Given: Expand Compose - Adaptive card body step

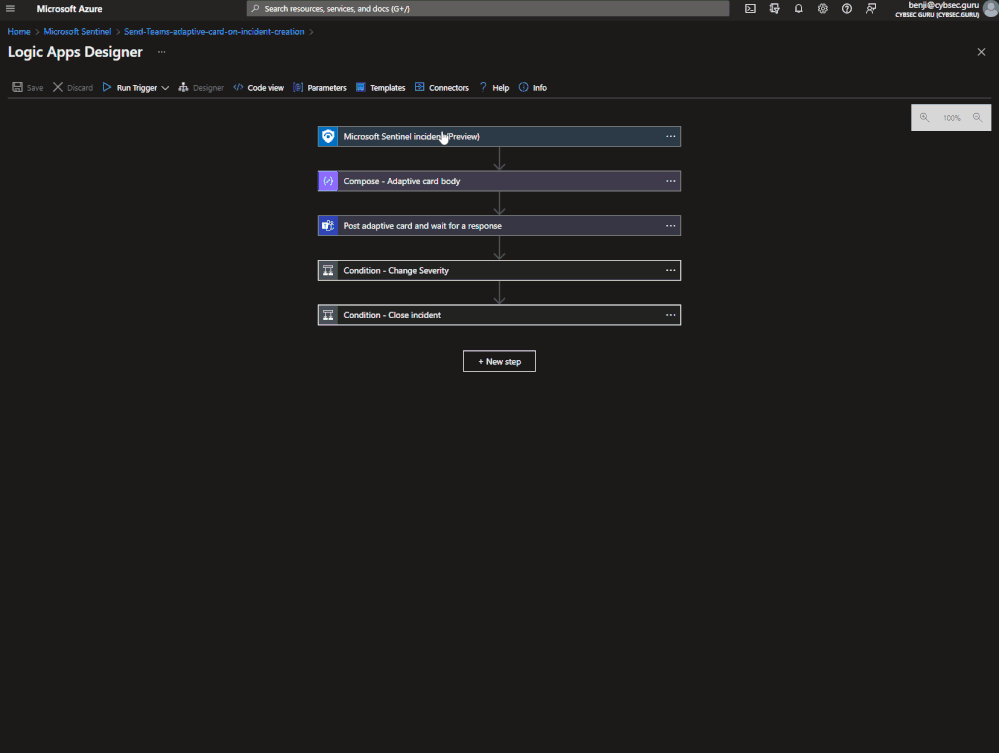Looking at the screenshot, I should pos(500,181).
